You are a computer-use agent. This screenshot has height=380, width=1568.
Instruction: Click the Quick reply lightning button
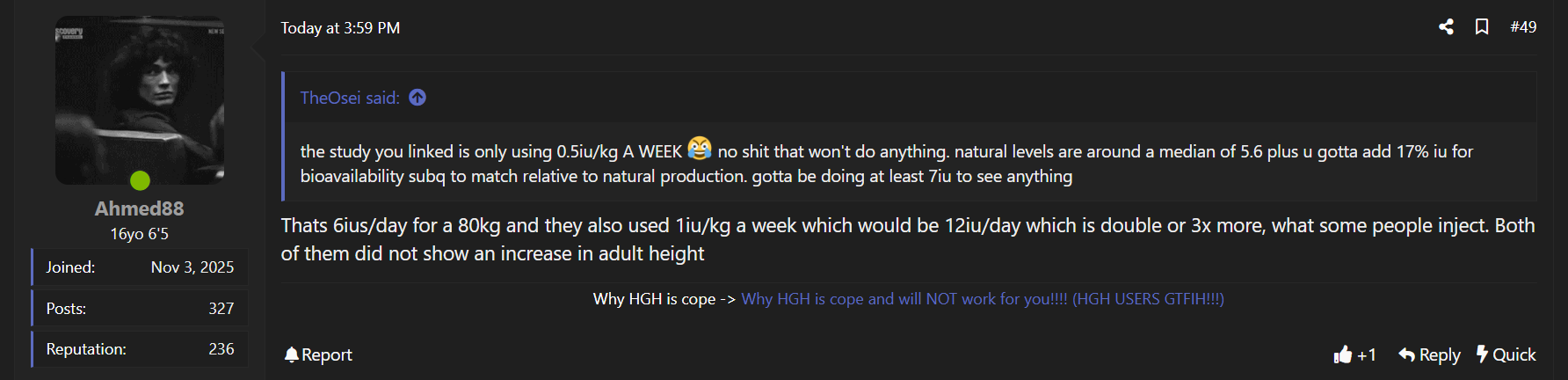click(1506, 354)
